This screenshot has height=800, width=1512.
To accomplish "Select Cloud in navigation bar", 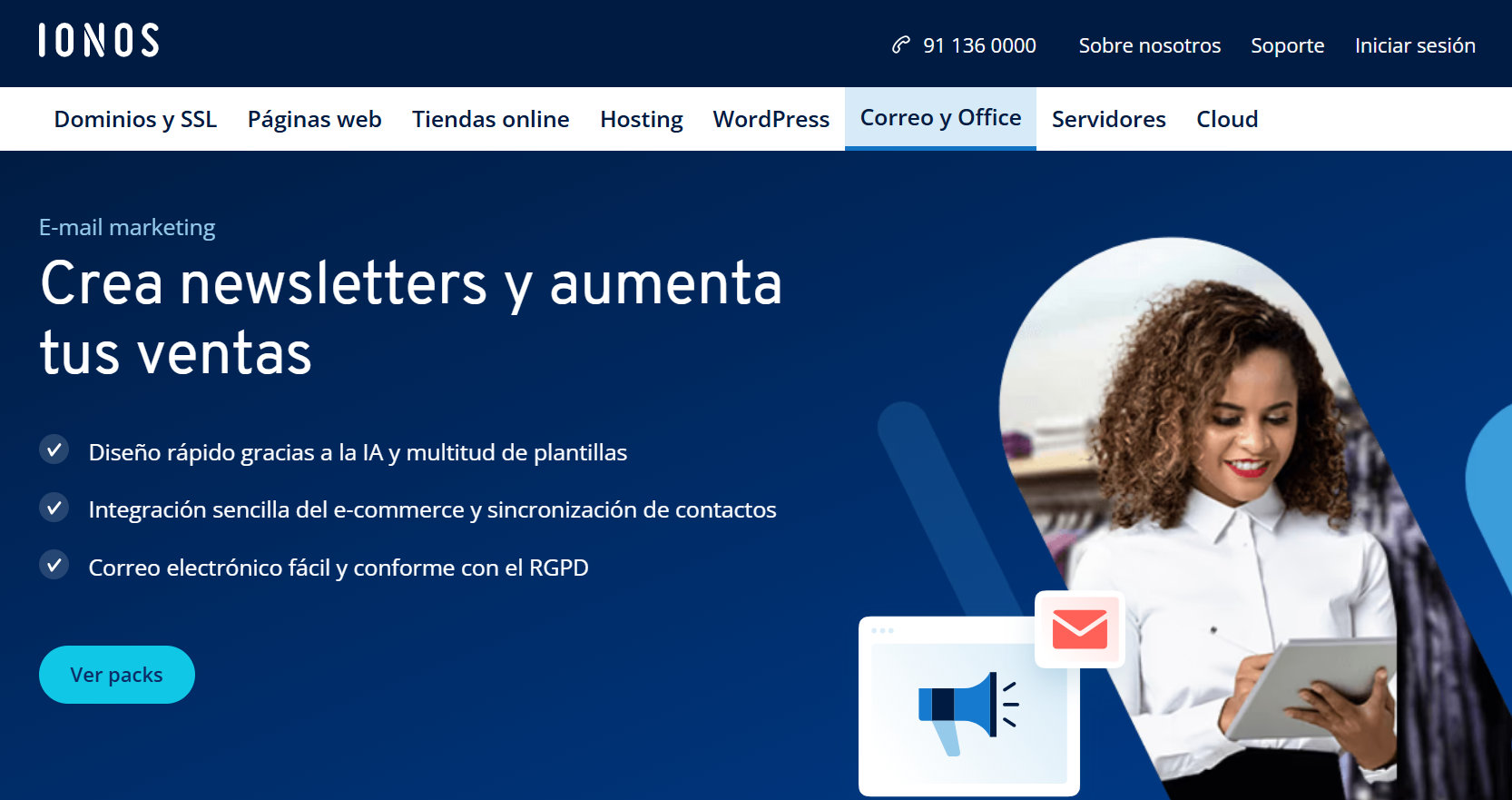I will click(1226, 119).
